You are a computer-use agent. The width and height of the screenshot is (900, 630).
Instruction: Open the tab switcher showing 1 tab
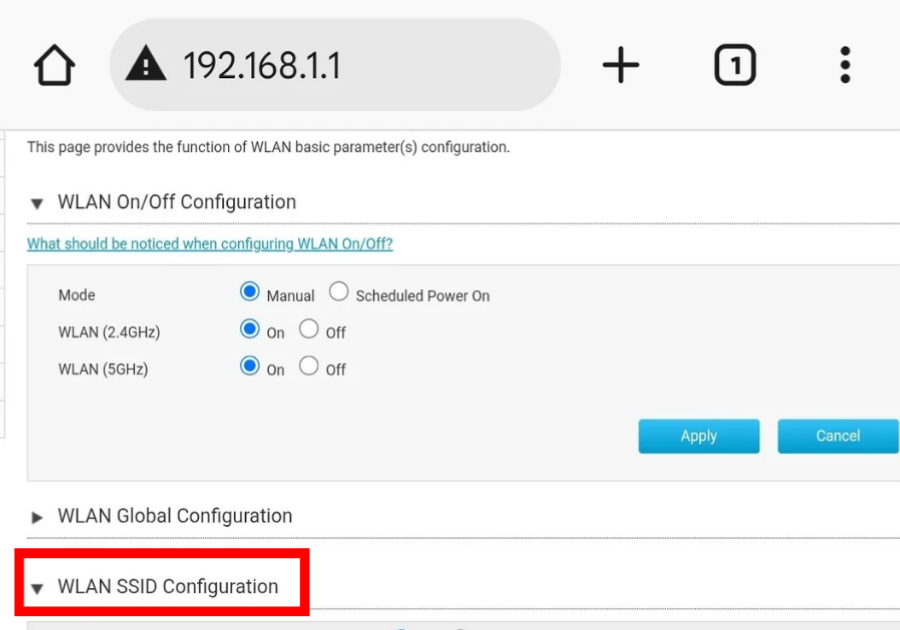(x=735, y=66)
